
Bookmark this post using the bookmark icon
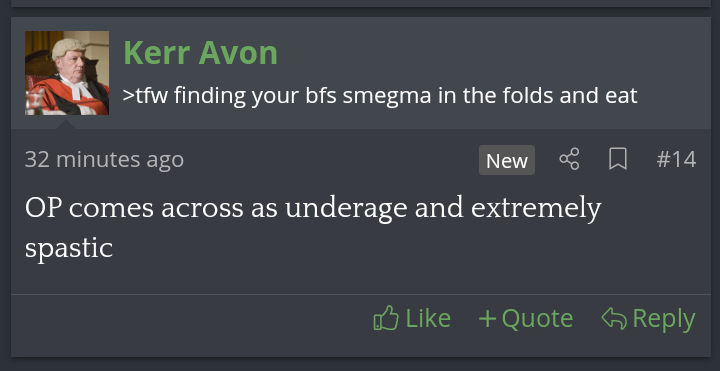(618, 159)
